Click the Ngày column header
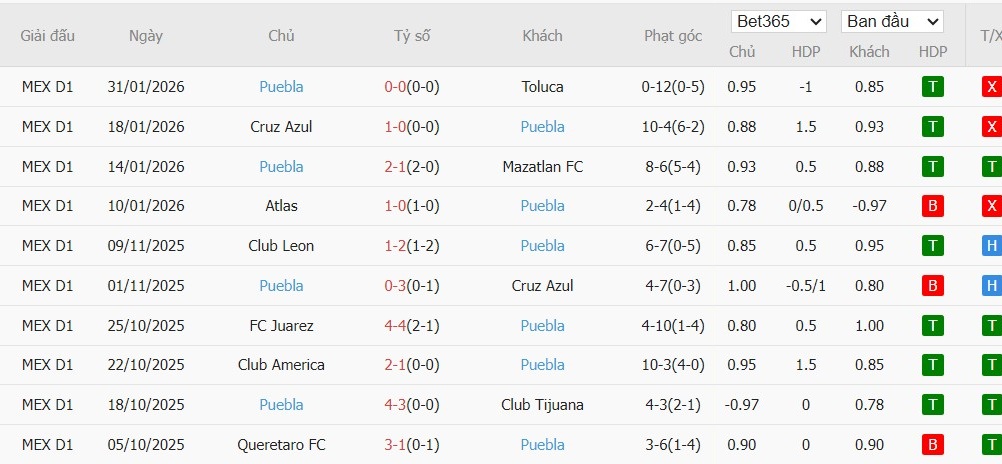The image size is (1002, 464). [x=146, y=36]
